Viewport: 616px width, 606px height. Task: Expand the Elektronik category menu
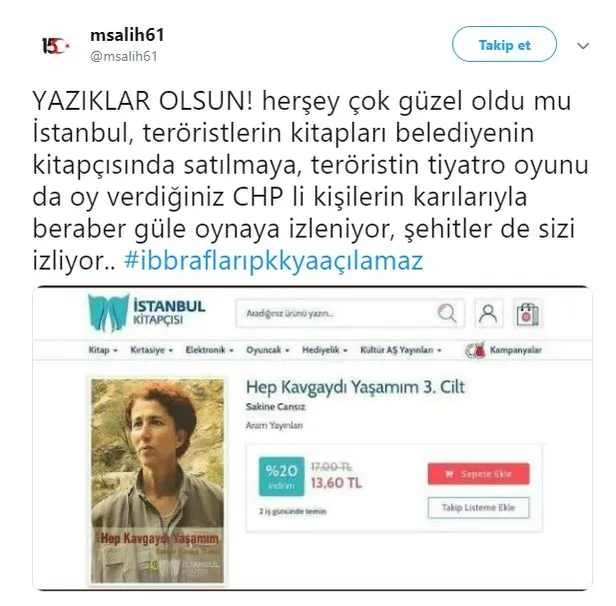(x=209, y=350)
